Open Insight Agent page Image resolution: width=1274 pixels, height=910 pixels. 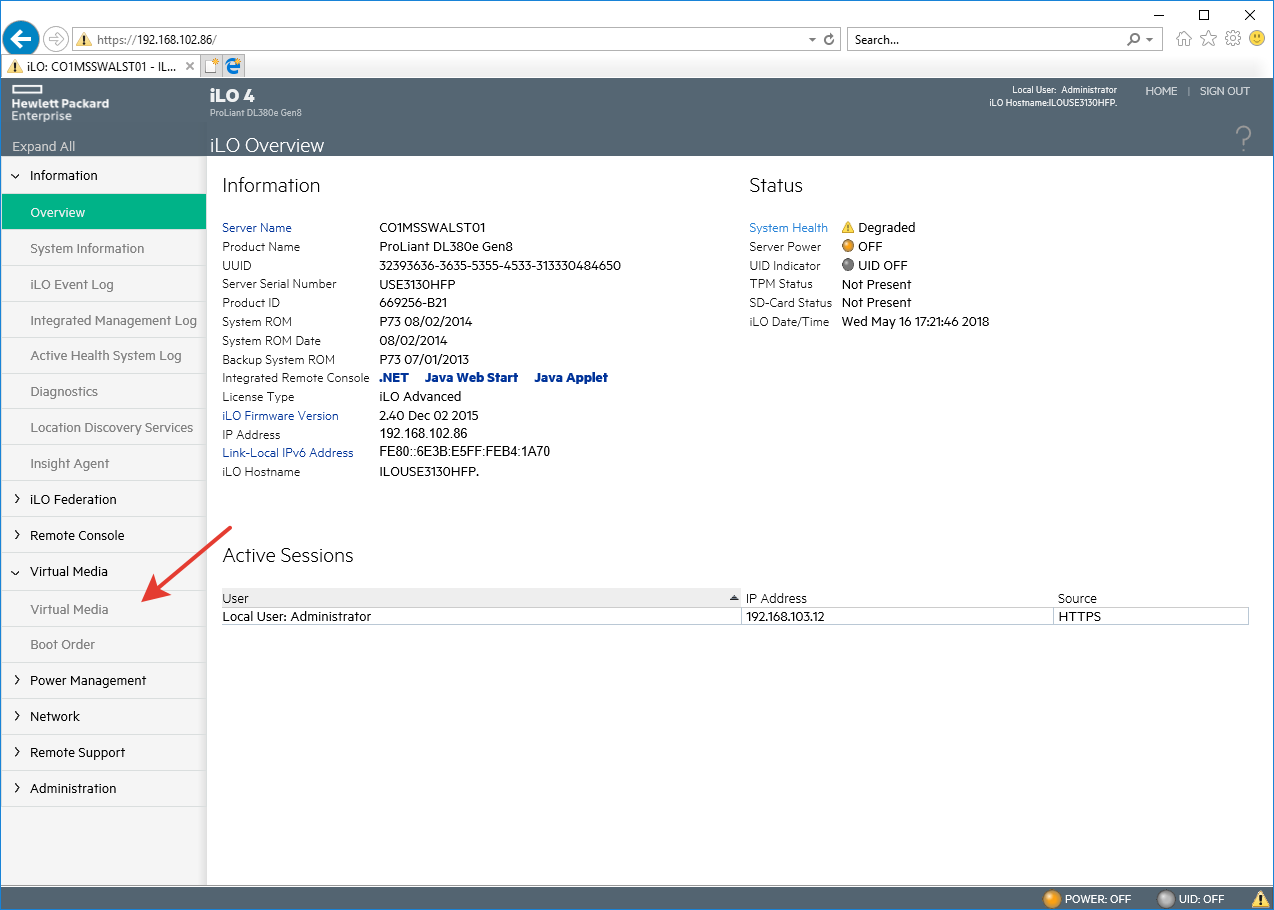[104, 463]
